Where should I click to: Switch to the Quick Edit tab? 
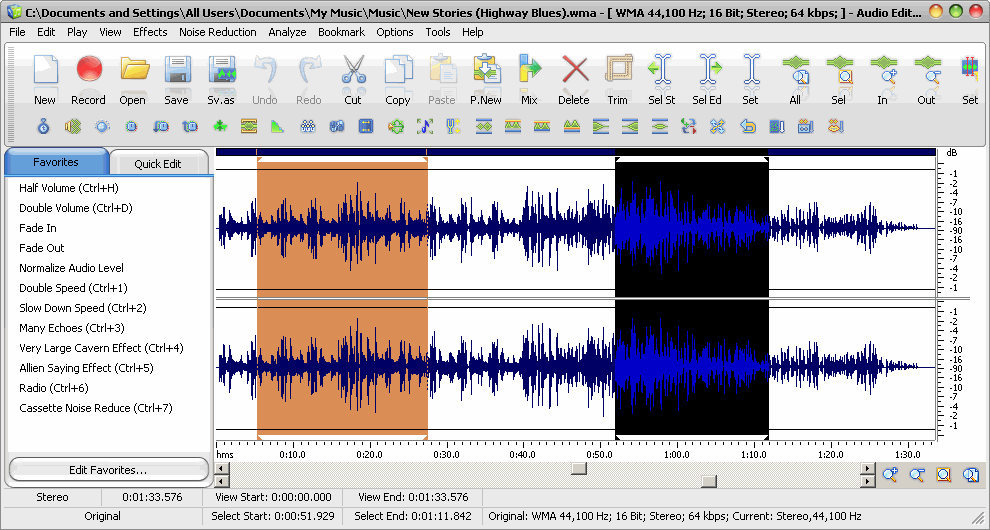[x=158, y=164]
